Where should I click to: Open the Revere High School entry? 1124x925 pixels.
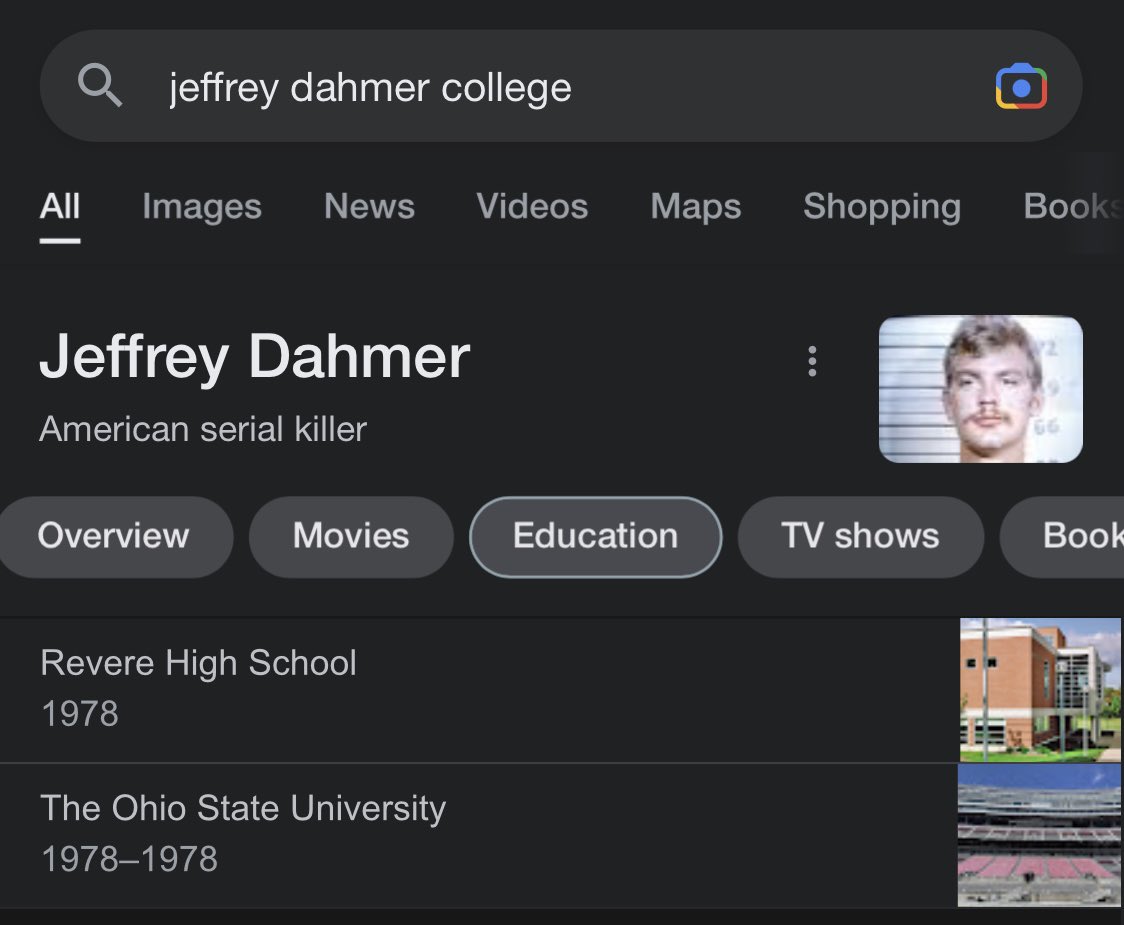pyautogui.click(x=561, y=689)
